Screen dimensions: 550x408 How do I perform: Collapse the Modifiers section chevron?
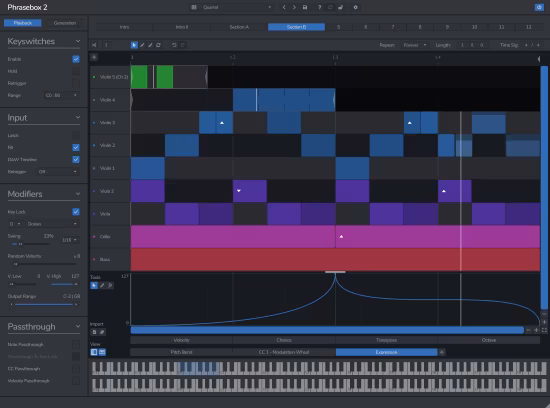78,194
